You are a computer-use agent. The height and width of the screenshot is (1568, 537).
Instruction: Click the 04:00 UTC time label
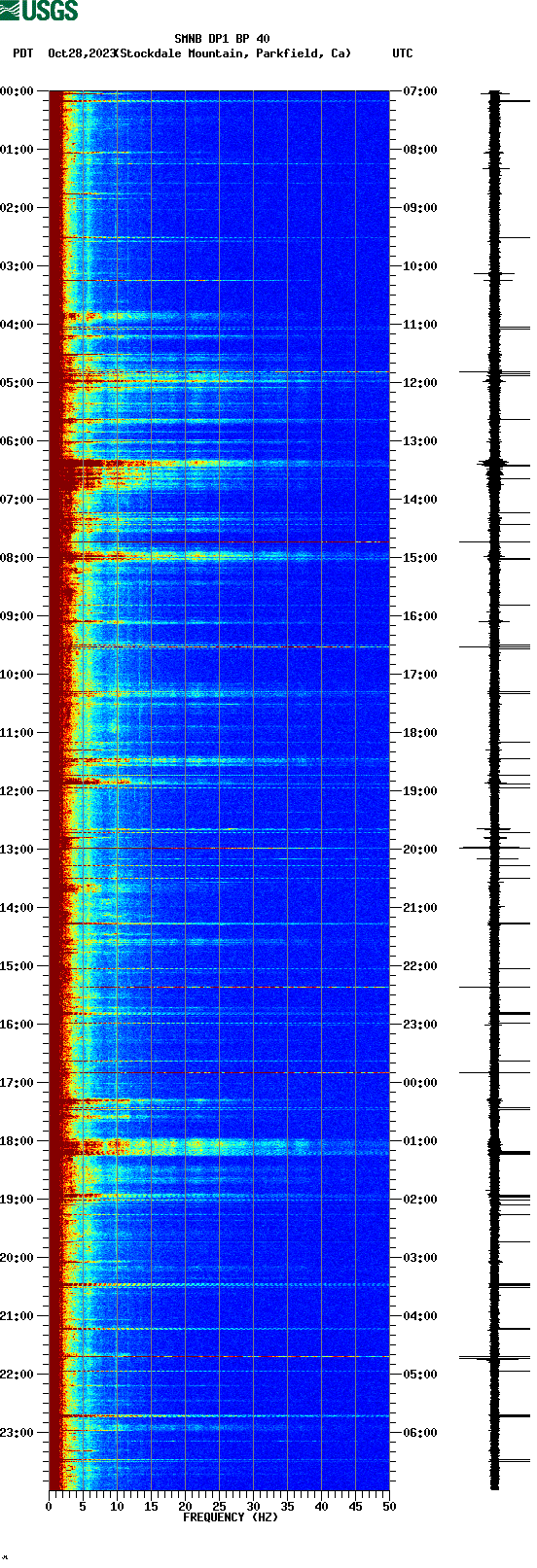[x=420, y=1316]
